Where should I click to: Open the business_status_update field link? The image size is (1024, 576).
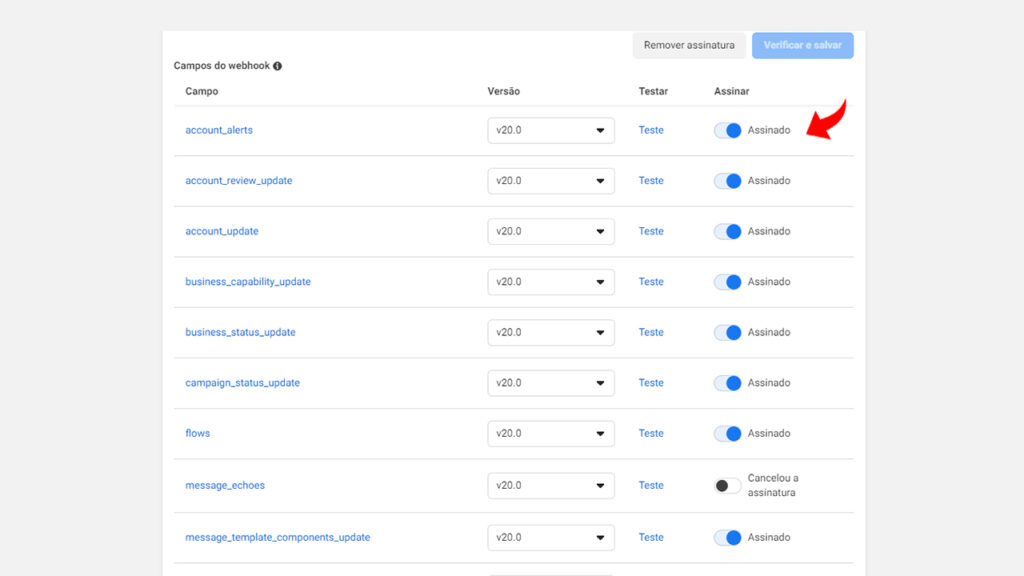coord(240,332)
